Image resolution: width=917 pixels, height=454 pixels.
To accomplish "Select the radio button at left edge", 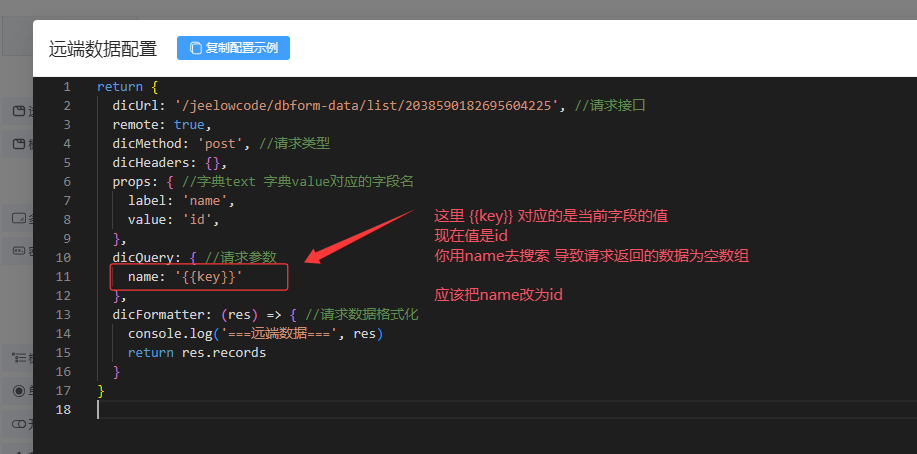I will (18, 390).
